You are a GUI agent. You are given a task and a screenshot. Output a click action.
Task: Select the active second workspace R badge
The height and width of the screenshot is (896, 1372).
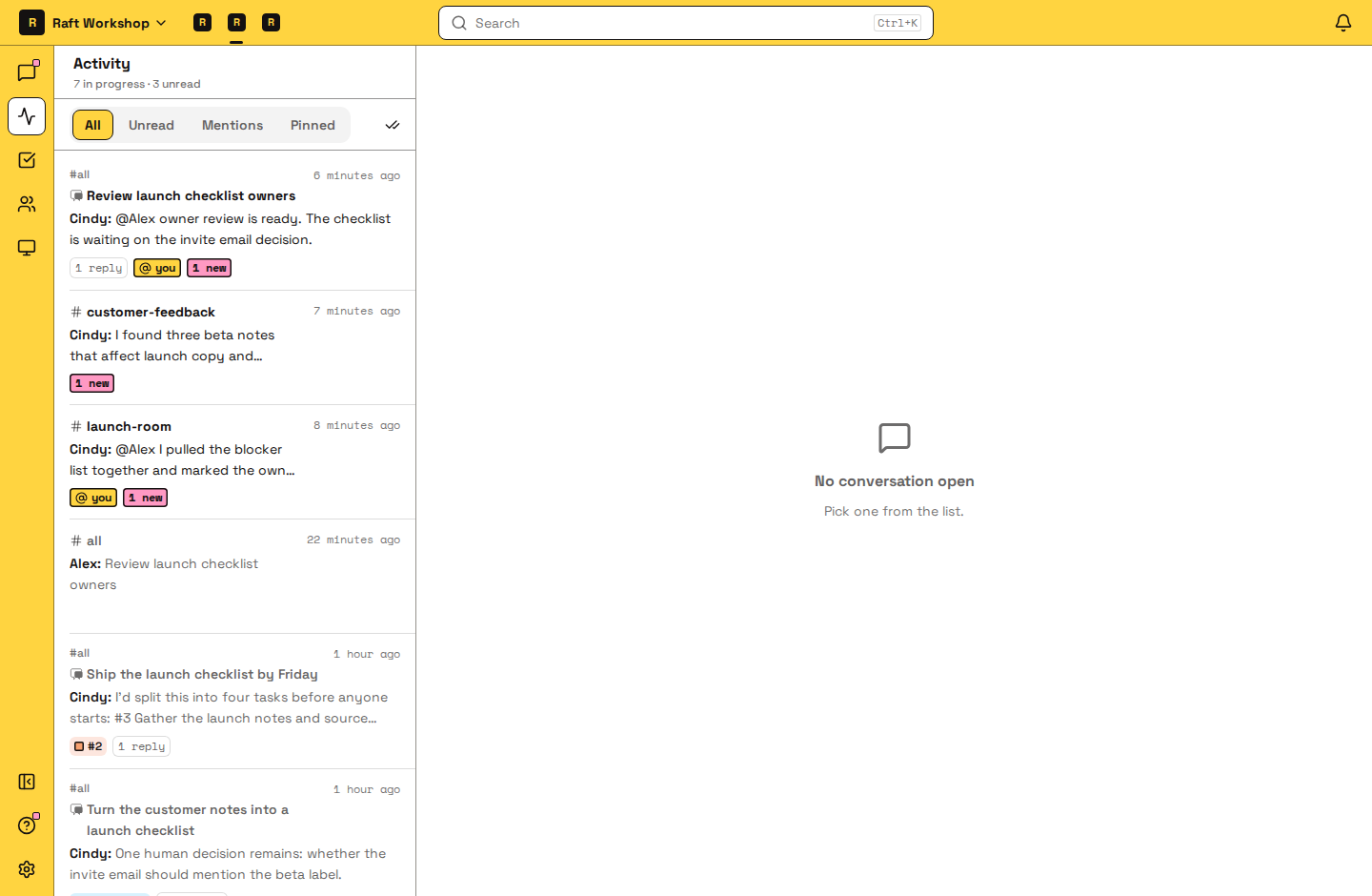click(236, 22)
